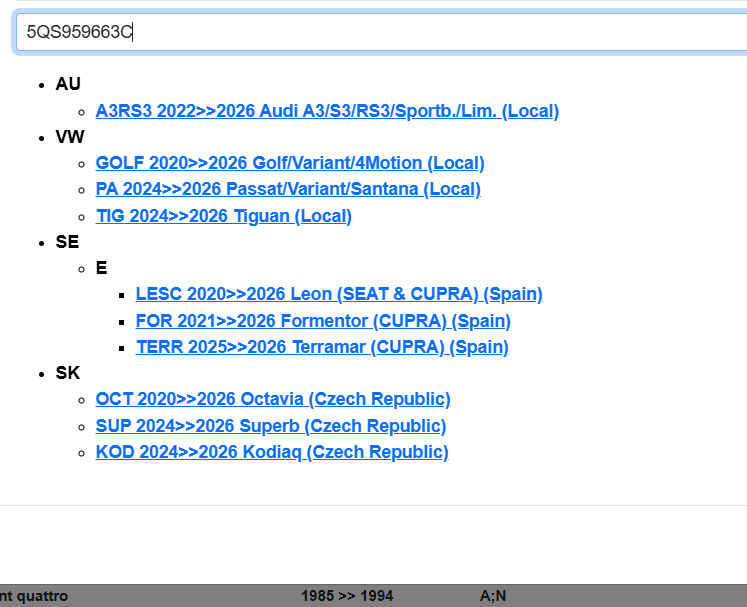The image size is (747, 607).
Task: Select the AU brand heading
Action: 68,84
